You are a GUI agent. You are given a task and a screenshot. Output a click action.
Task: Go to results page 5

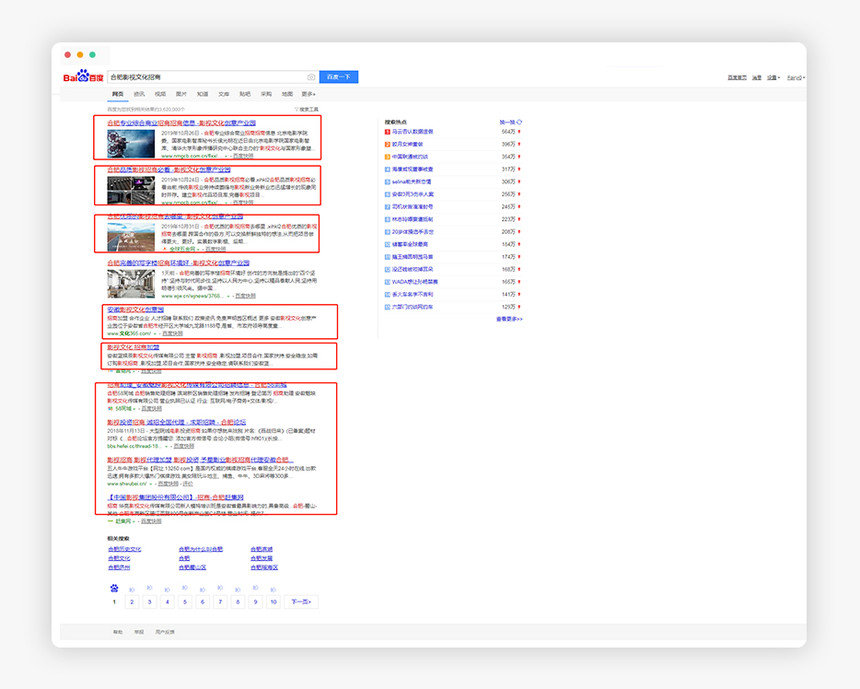click(x=185, y=602)
